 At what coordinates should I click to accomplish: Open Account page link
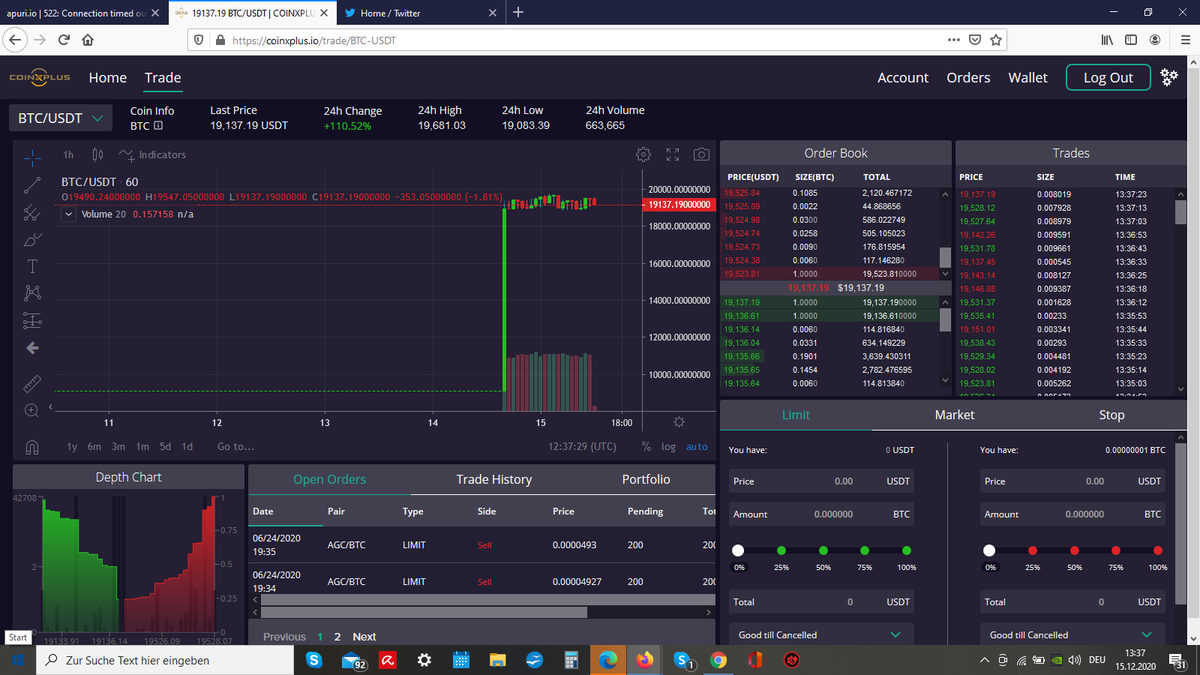(x=903, y=77)
